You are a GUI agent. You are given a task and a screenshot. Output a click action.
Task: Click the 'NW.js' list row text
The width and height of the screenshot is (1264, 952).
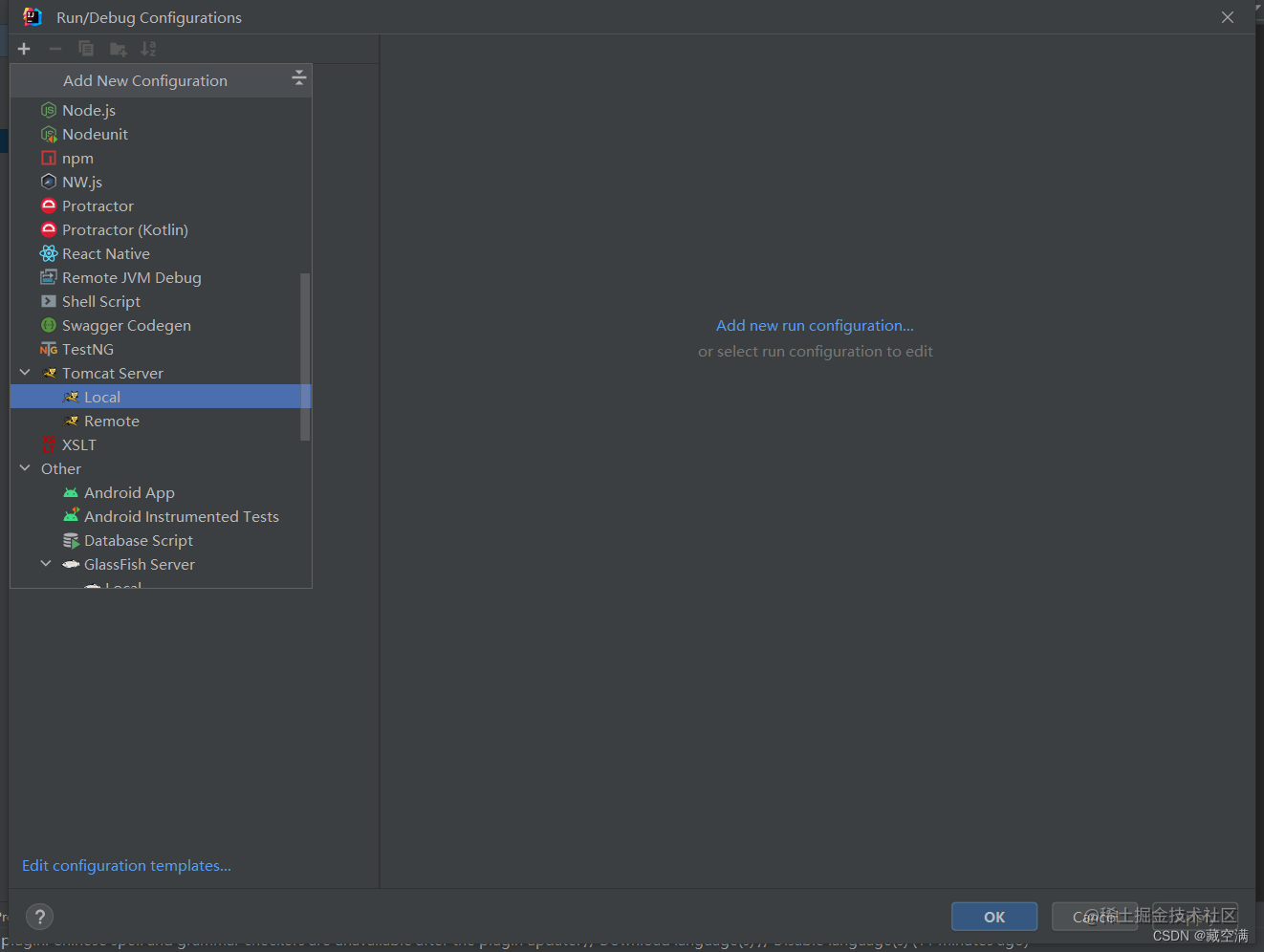point(82,182)
